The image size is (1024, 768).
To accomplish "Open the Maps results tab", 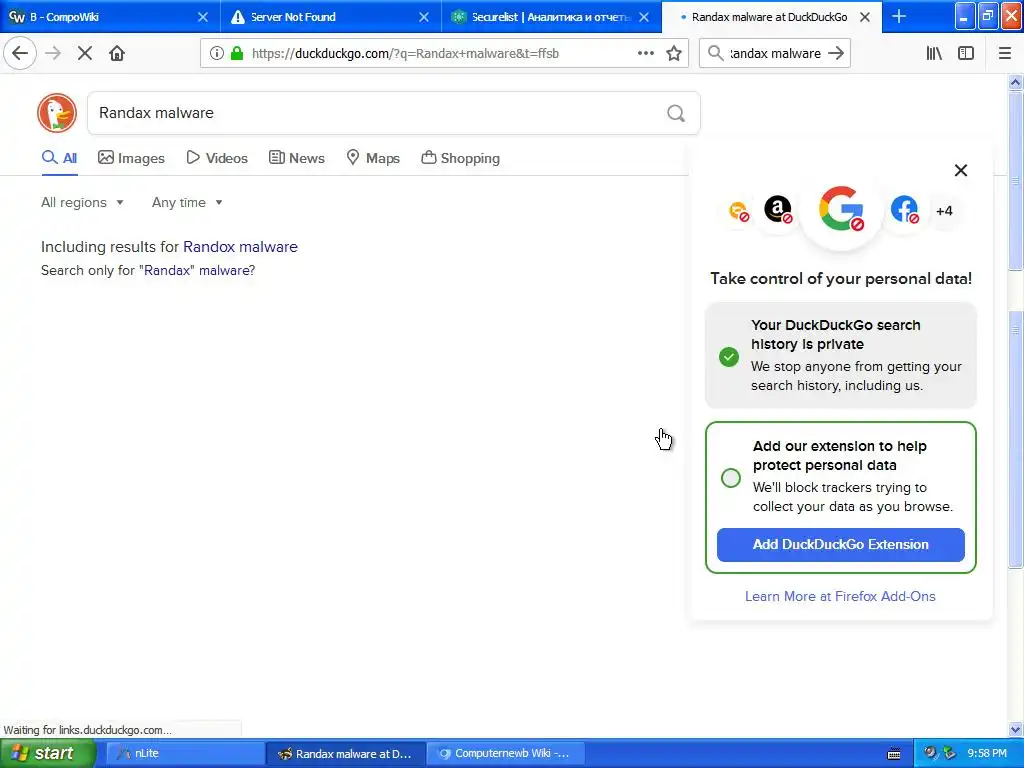I will pos(373,158).
